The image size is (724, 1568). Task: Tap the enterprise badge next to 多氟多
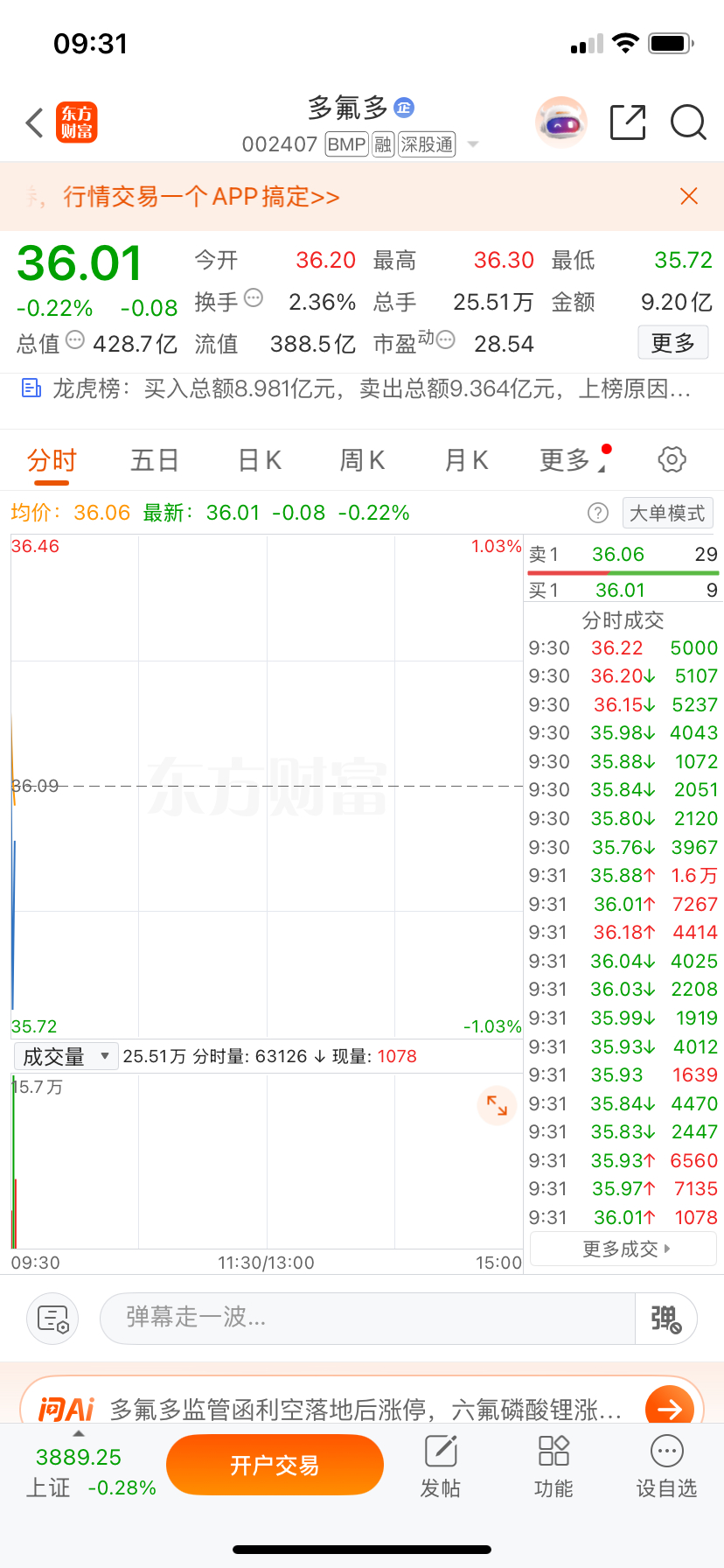point(403,108)
